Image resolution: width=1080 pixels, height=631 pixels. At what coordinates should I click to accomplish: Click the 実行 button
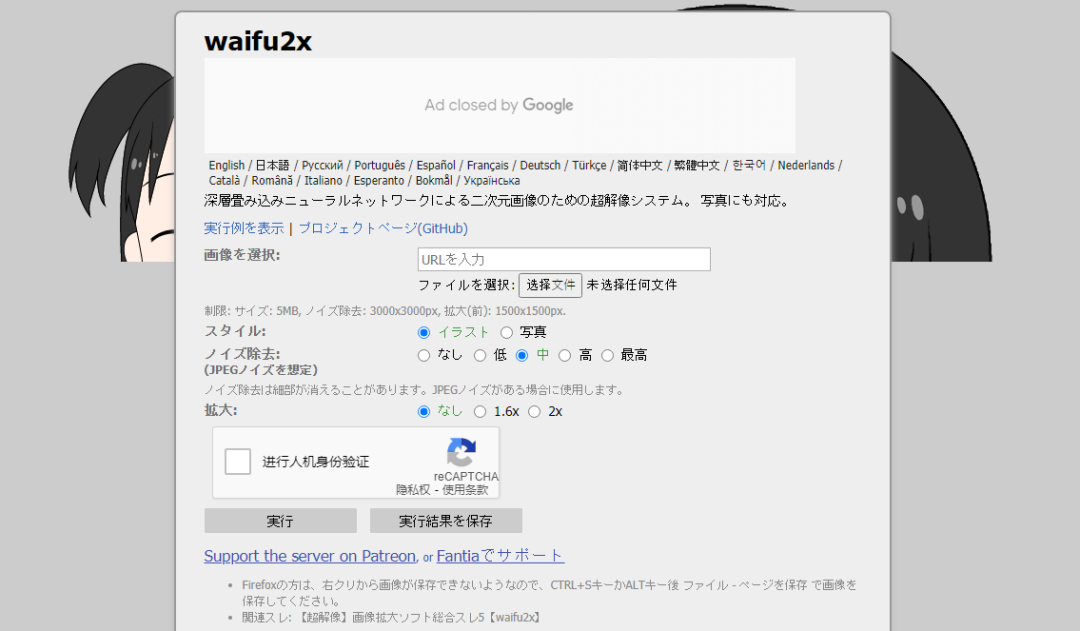(280, 521)
